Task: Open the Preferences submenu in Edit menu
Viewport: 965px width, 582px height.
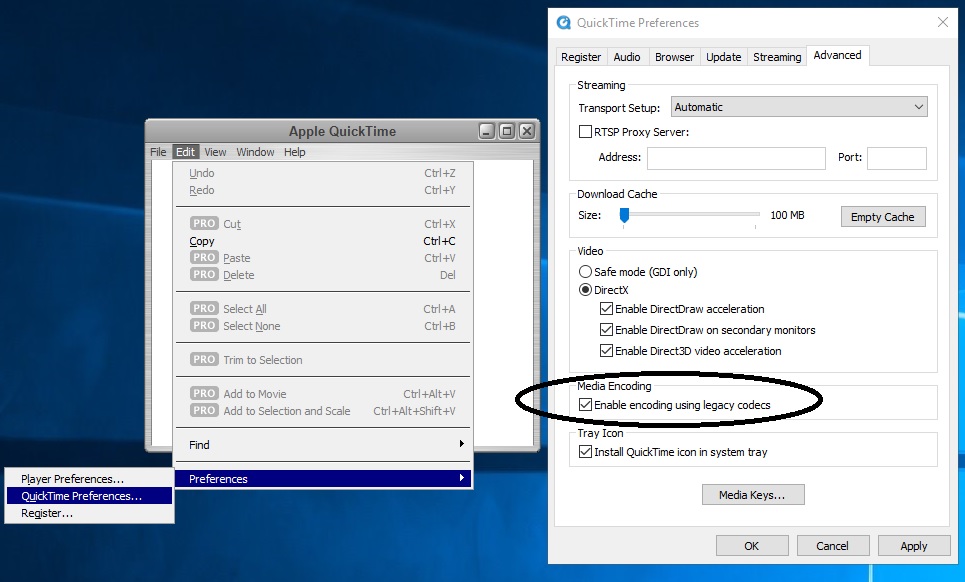Action: pos(323,479)
